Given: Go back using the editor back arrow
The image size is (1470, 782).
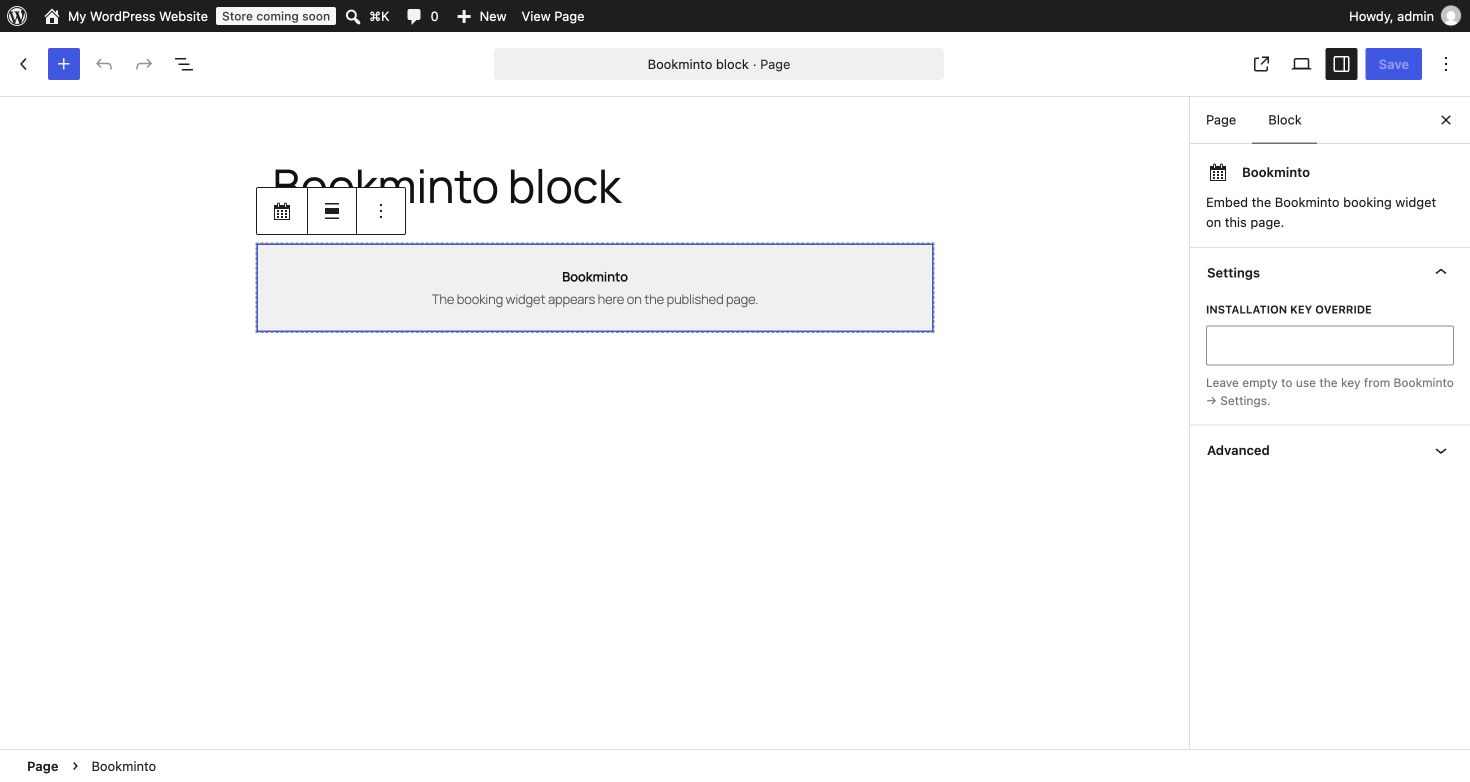Looking at the screenshot, I should tap(24, 64).
